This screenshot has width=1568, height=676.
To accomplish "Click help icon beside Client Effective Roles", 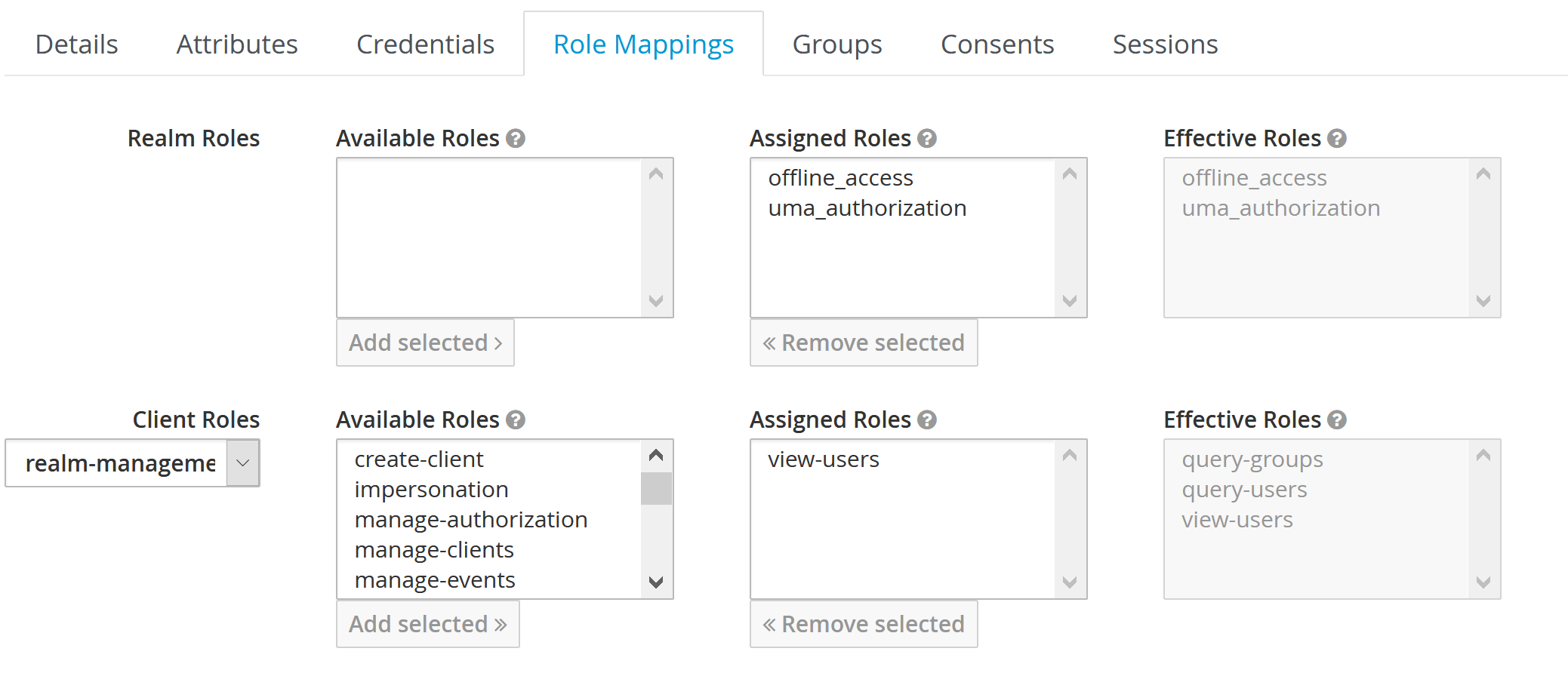I will pyautogui.click(x=1337, y=420).
